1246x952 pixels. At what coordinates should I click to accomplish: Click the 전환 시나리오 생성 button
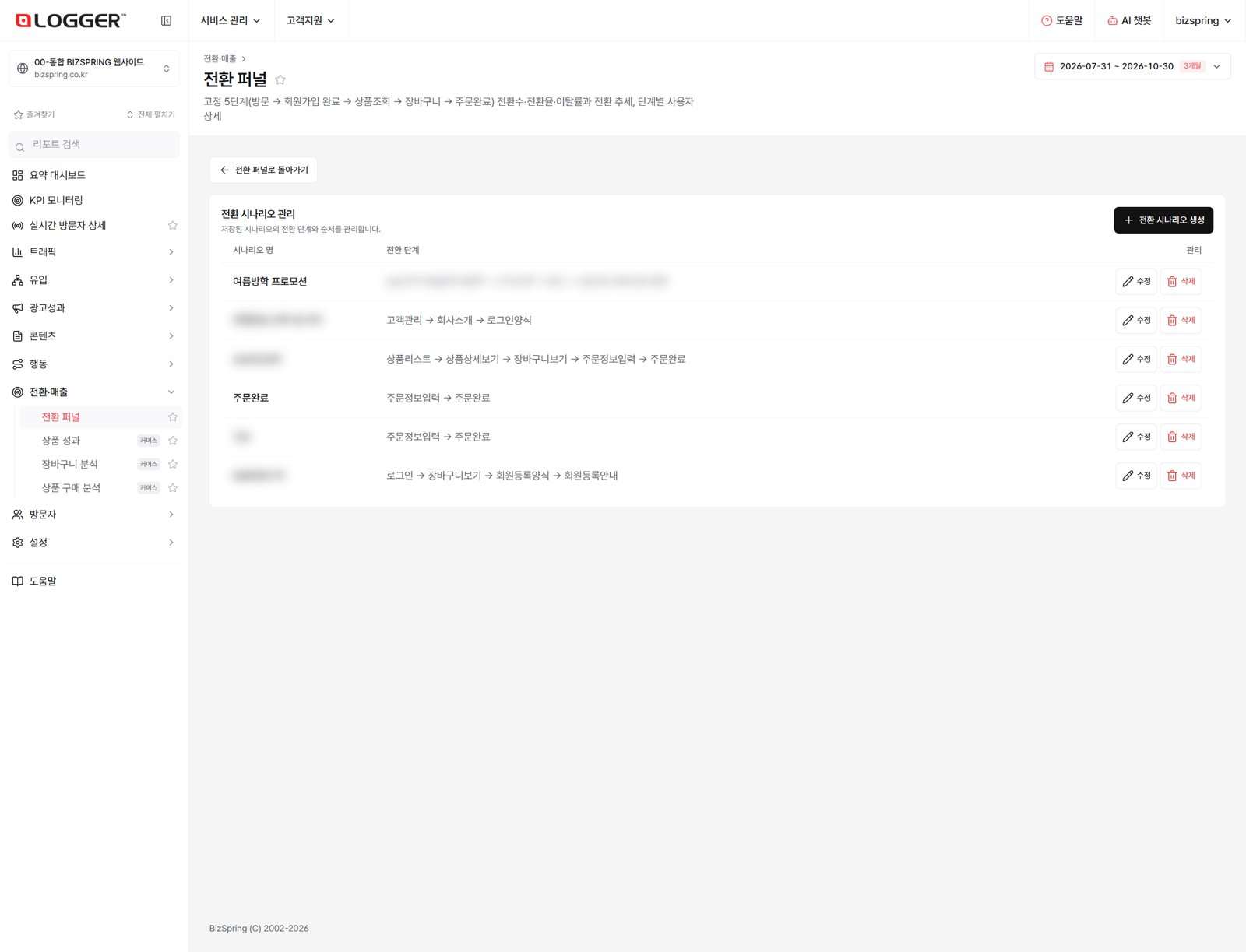[x=1163, y=220]
